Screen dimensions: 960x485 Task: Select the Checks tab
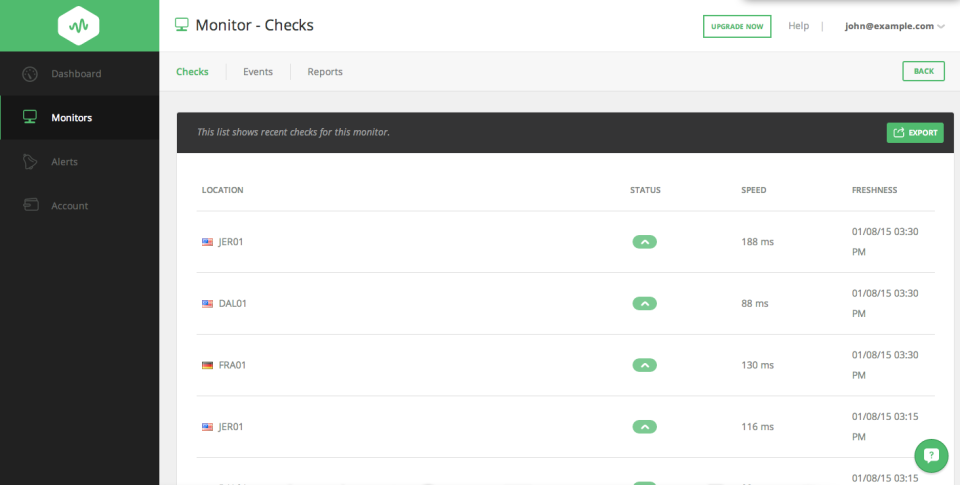tap(192, 72)
